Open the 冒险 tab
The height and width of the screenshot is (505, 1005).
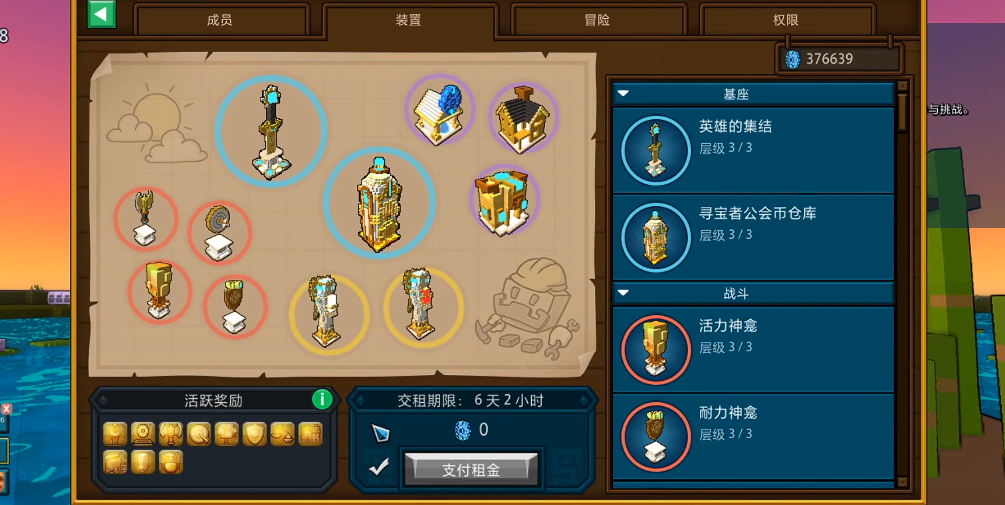(597, 20)
